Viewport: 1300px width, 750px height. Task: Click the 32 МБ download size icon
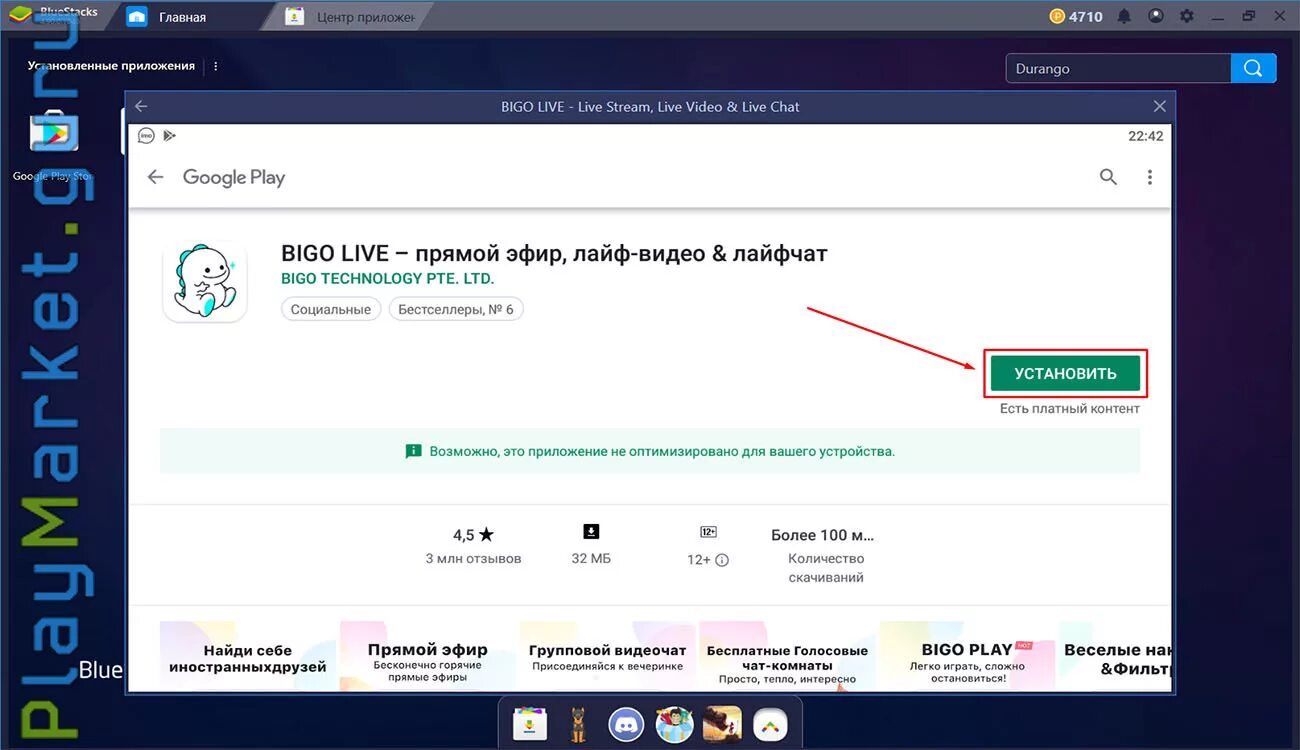pos(591,531)
